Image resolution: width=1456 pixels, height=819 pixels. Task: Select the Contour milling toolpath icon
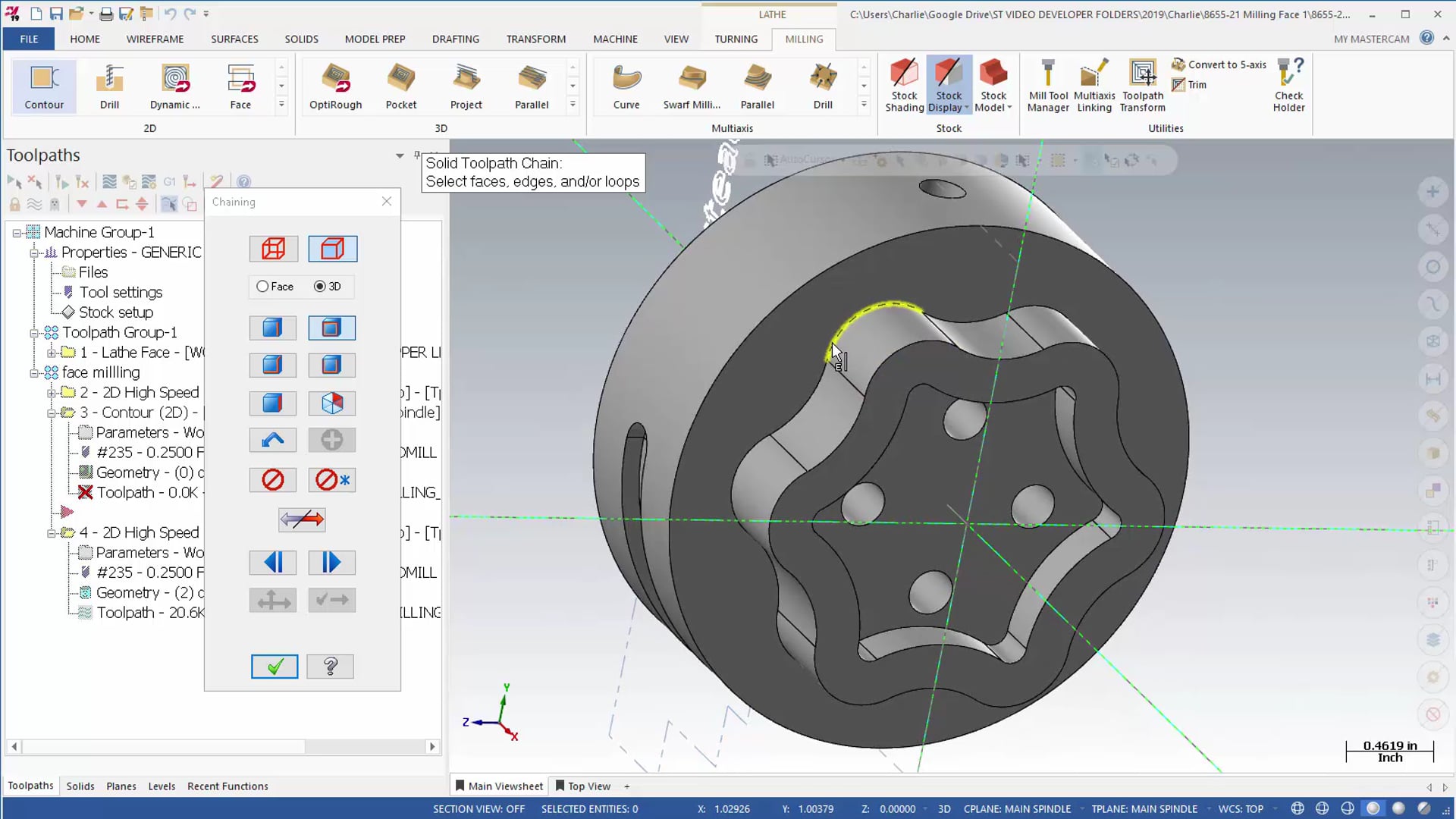tap(44, 86)
